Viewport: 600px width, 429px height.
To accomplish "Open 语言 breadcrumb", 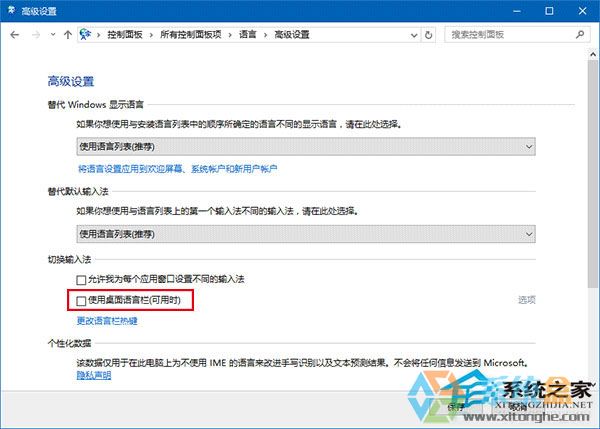I will [x=248, y=35].
